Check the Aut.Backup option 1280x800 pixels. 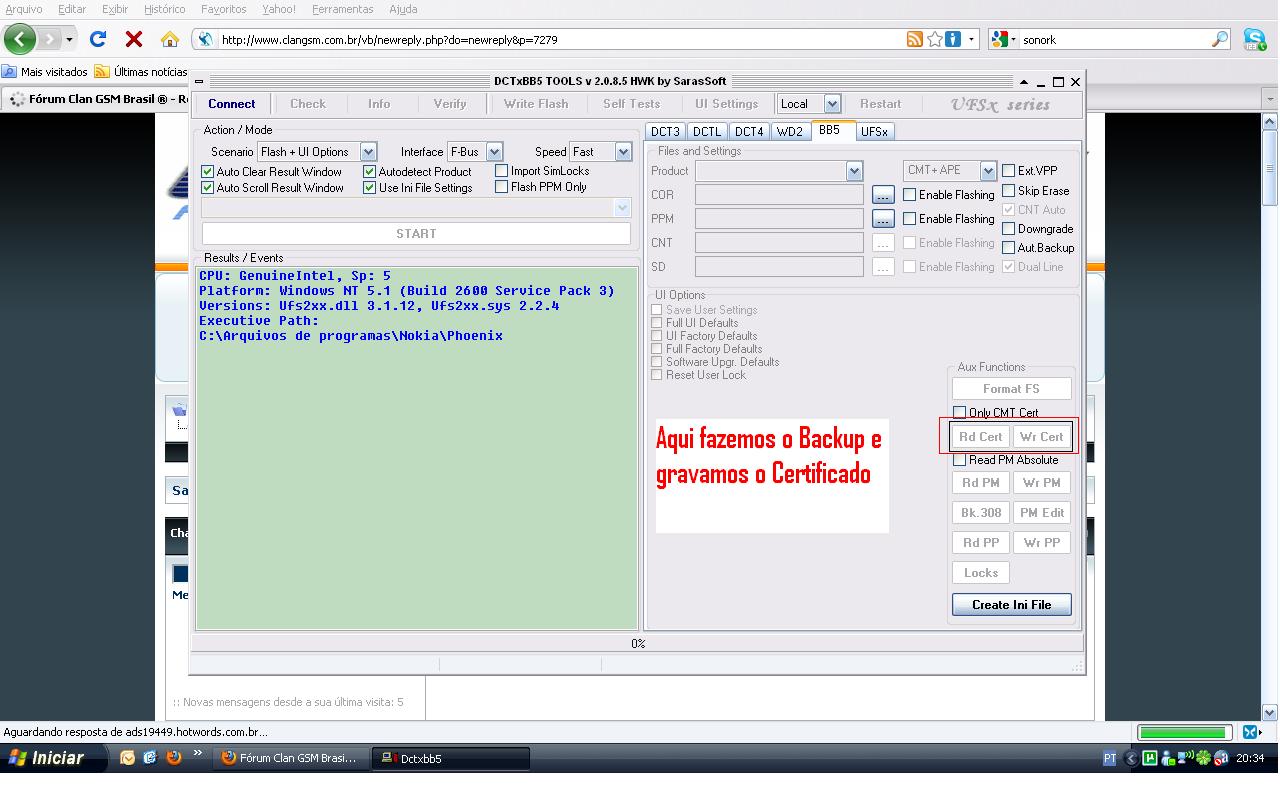1009,248
